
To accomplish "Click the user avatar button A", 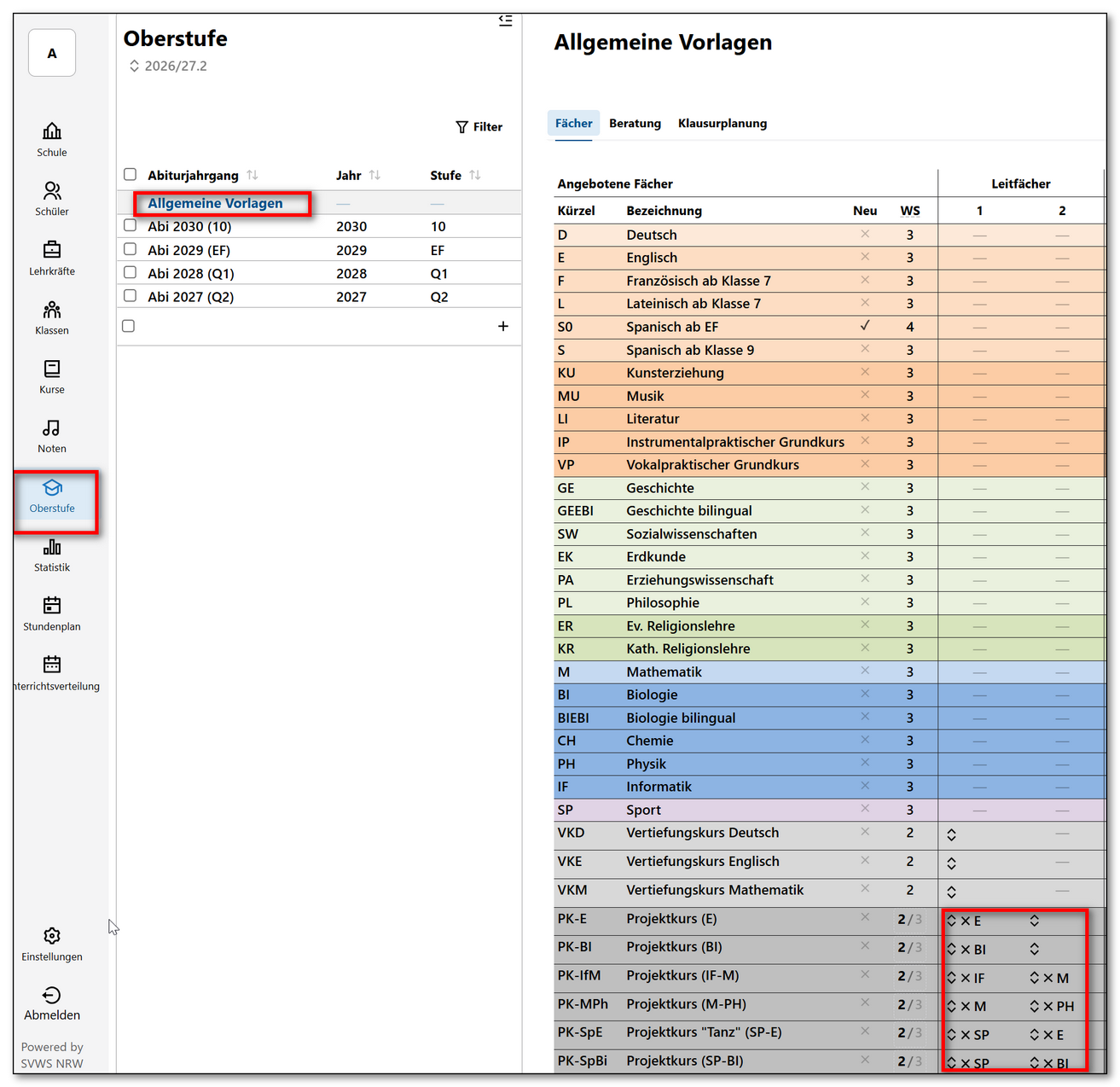I will pos(52,53).
